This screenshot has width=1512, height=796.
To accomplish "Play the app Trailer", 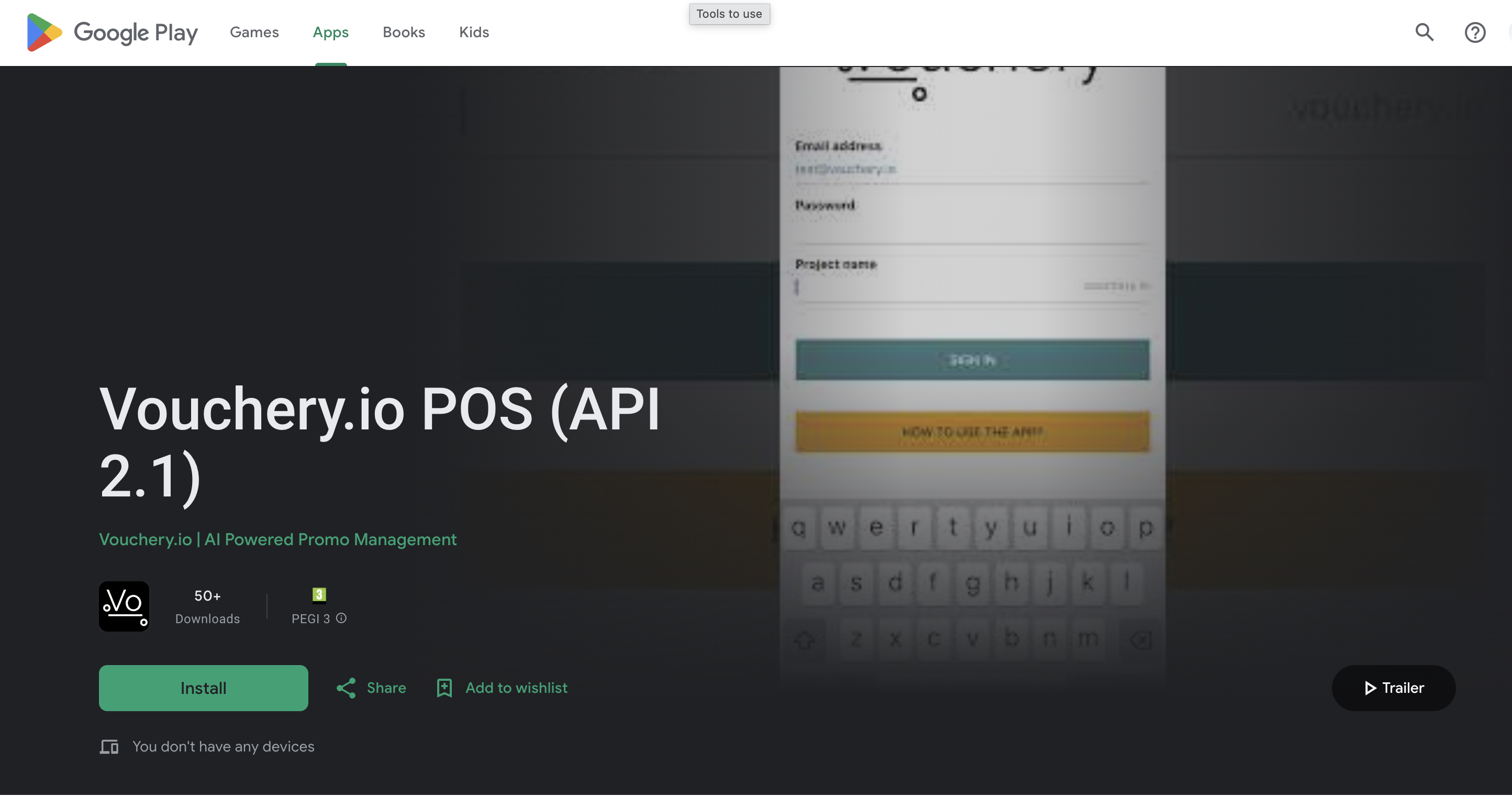I will click(x=1394, y=688).
